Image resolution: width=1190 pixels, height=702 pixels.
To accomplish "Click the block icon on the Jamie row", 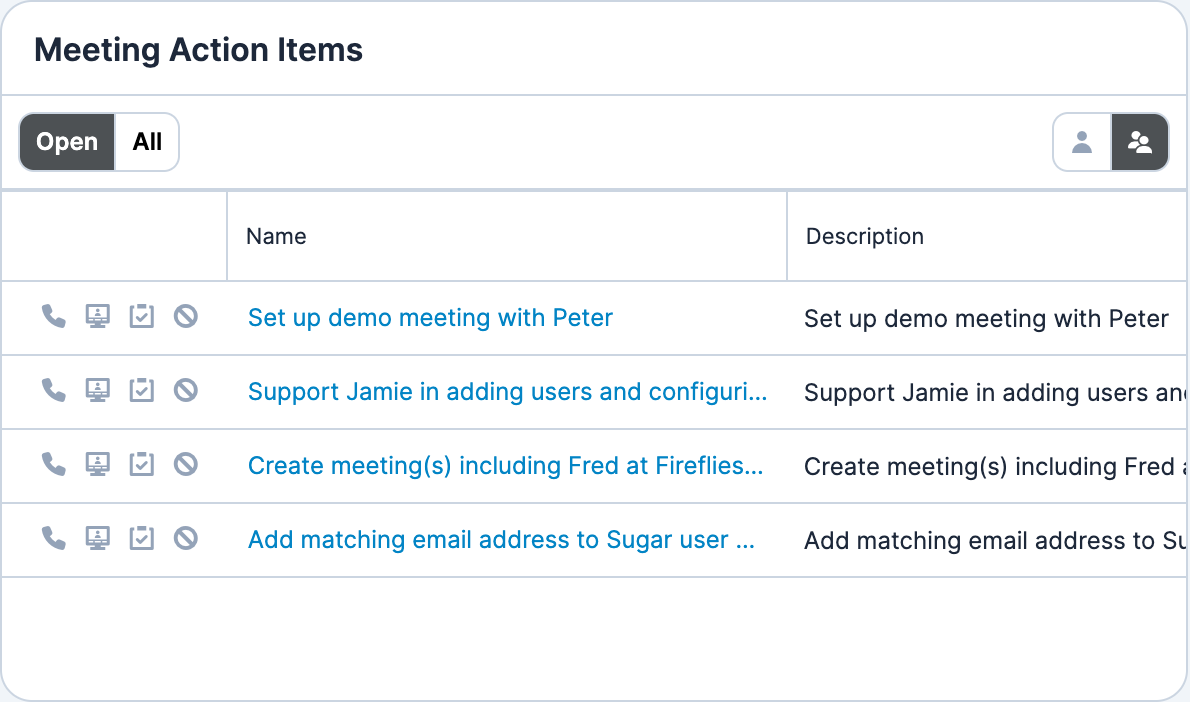I will coord(186,390).
